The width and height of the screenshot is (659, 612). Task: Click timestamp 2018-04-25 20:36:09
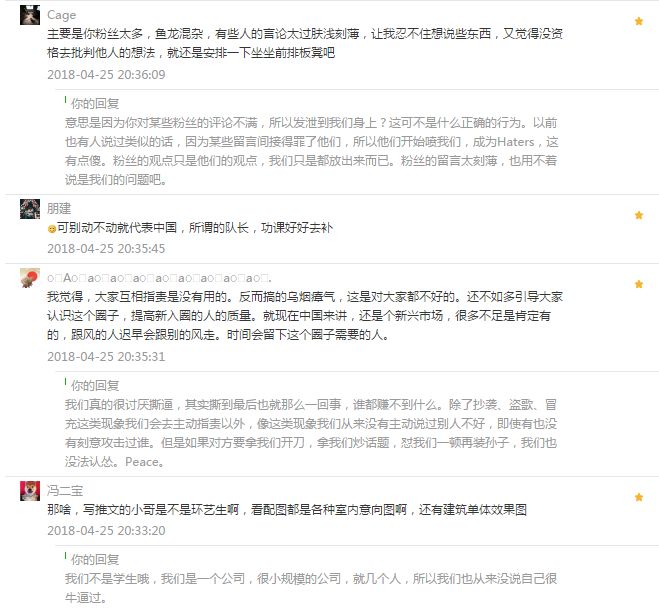point(106,75)
